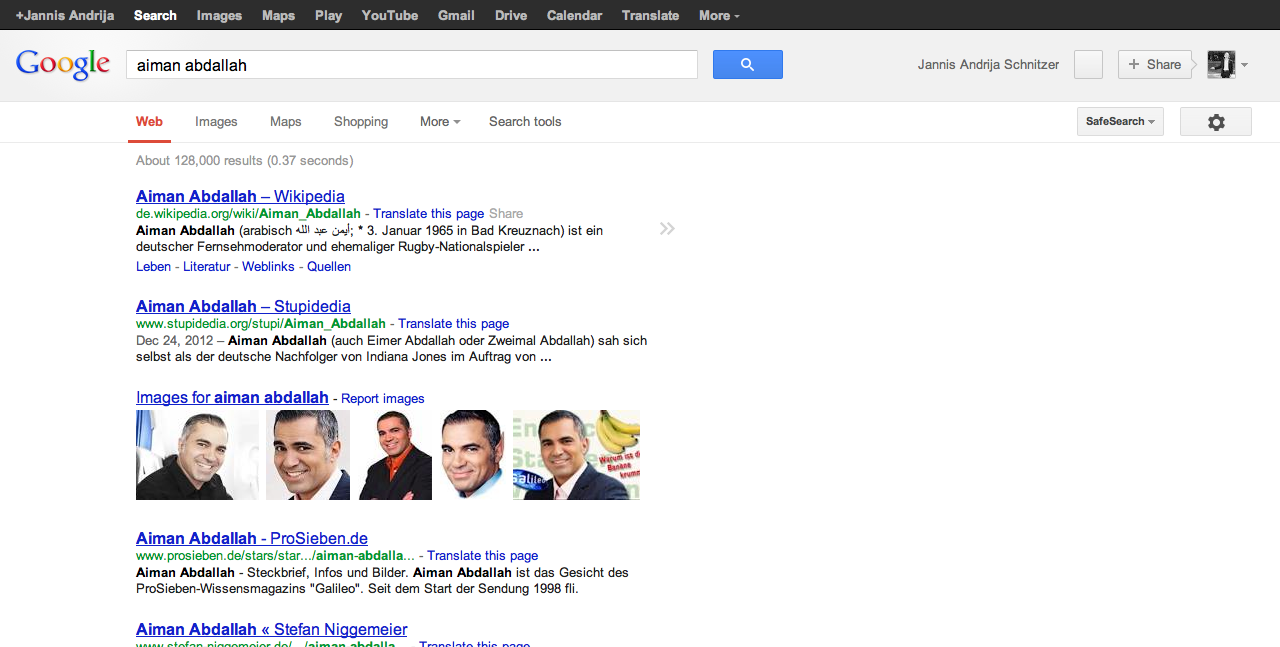Click the Share plus button
Image resolution: width=1280 pixels, height=647 pixels.
pos(1154,64)
